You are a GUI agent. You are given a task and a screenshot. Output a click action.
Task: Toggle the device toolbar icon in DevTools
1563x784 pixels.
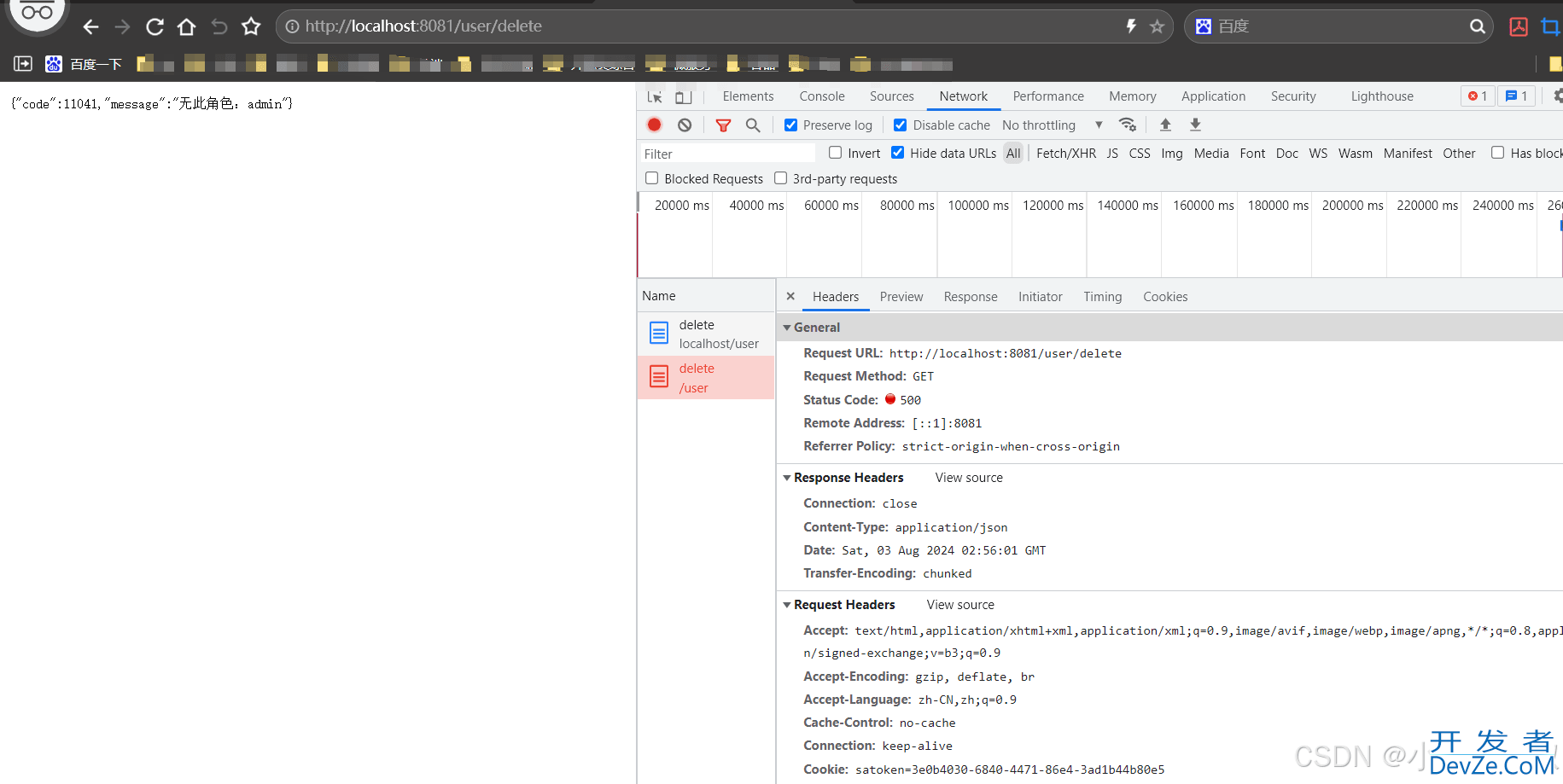[683, 96]
